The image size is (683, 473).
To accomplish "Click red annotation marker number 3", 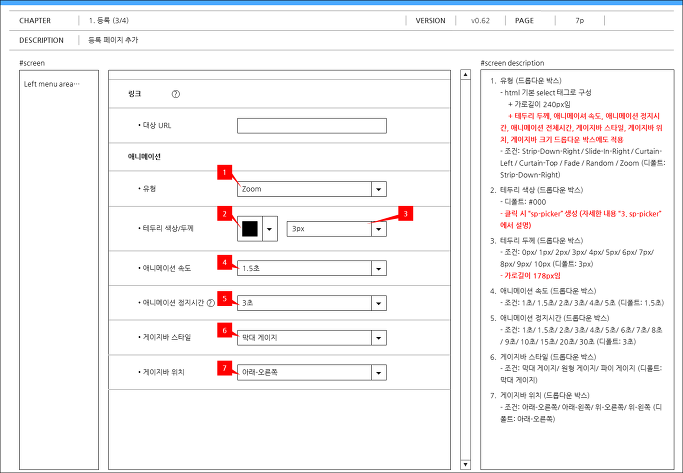I will tap(406, 213).
